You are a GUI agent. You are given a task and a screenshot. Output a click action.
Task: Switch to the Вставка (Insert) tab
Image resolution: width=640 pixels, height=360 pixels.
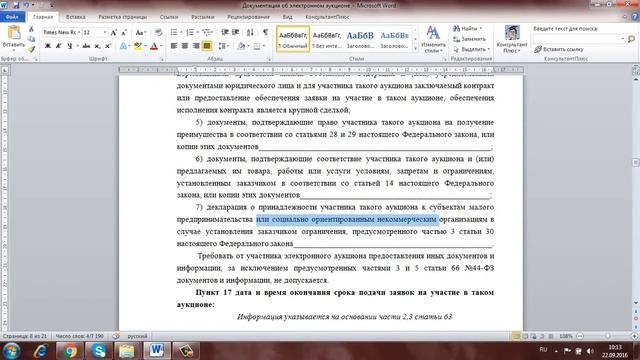pyautogui.click(x=76, y=17)
